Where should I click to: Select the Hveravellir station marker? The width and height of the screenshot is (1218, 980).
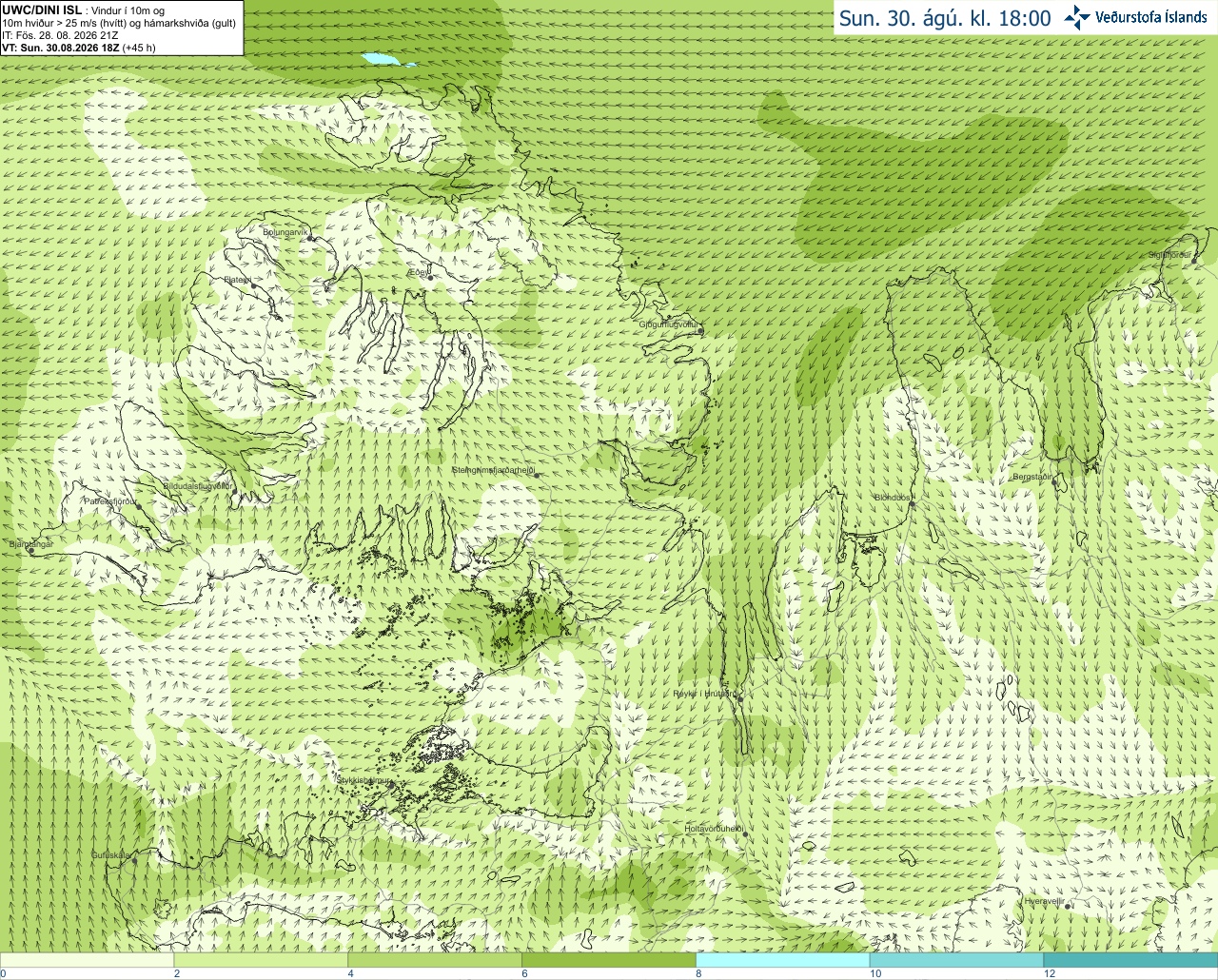[1069, 907]
